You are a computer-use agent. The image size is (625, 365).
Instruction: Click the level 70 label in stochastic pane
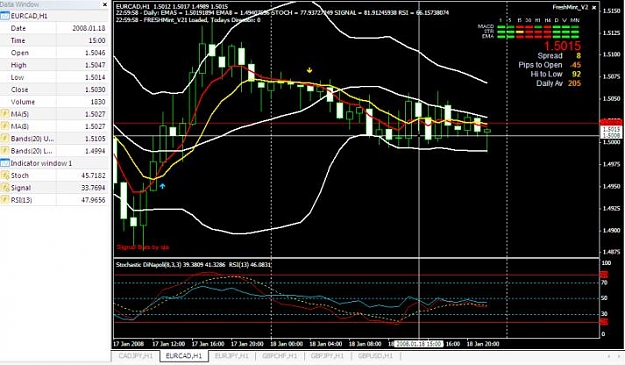tap(604, 283)
